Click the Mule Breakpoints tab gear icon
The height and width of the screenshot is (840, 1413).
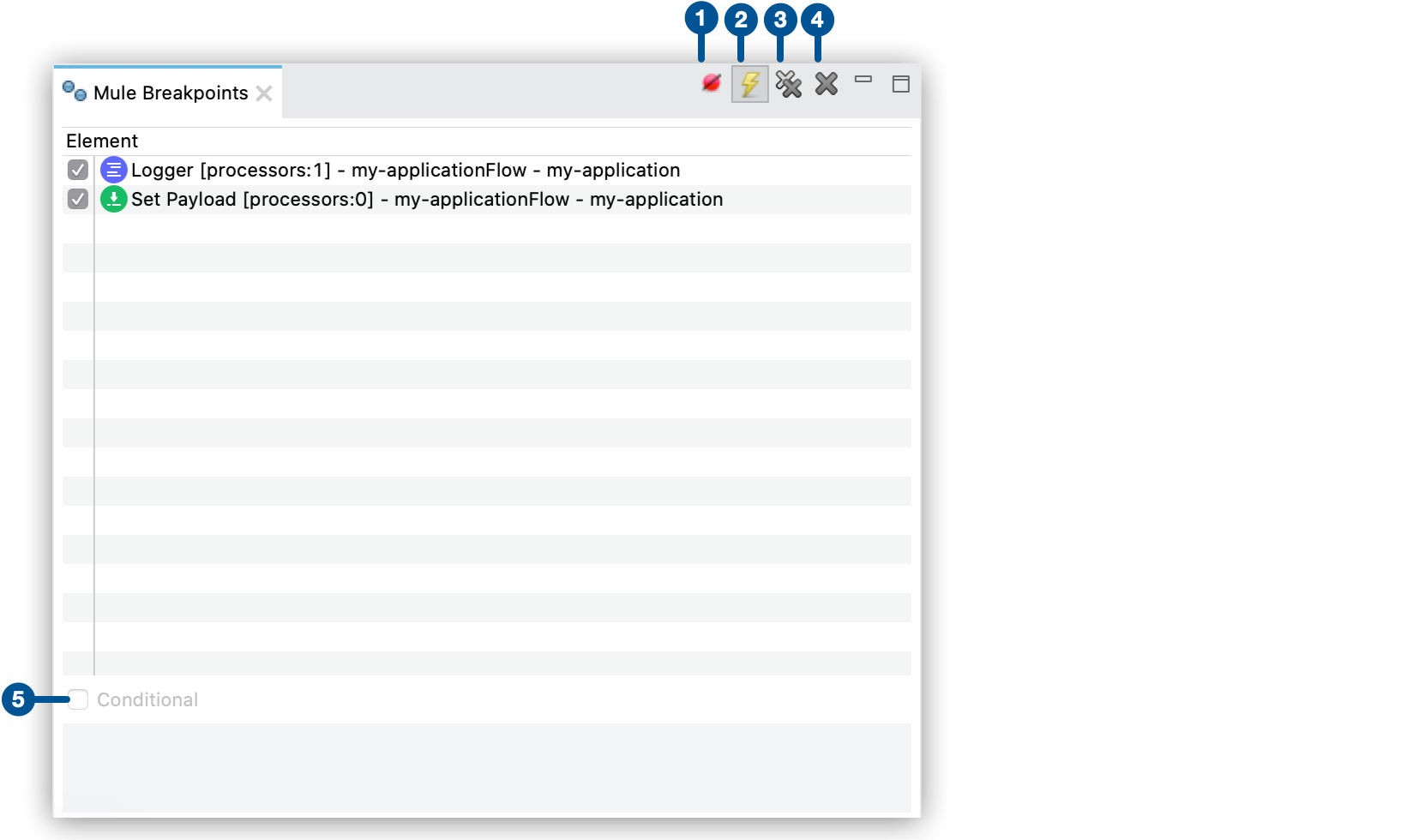[x=75, y=91]
